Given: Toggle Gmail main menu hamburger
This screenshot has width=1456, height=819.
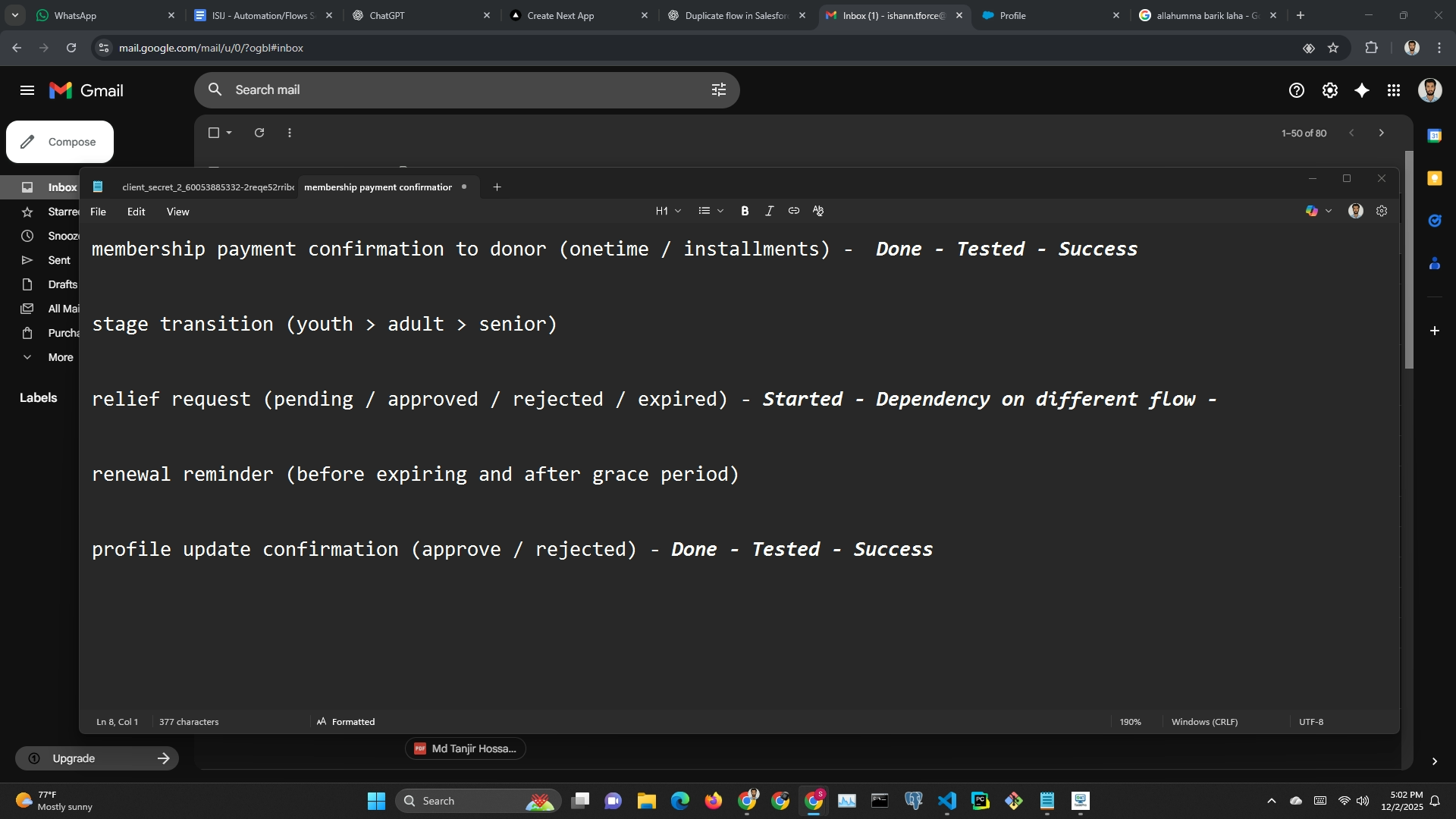Looking at the screenshot, I should (x=27, y=91).
